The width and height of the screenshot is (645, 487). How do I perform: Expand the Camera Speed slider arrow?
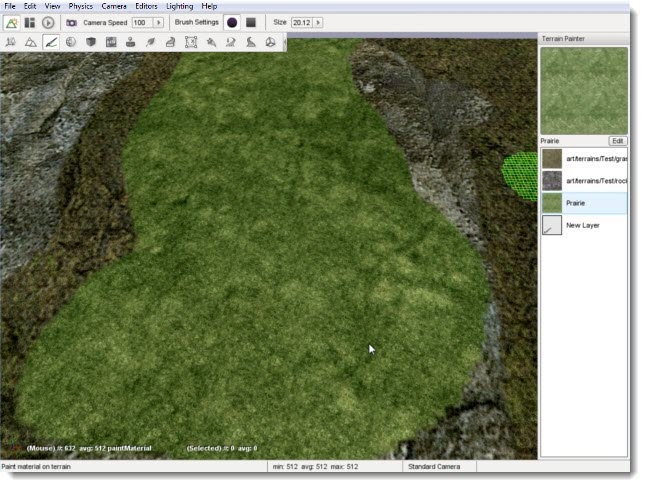coord(158,22)
